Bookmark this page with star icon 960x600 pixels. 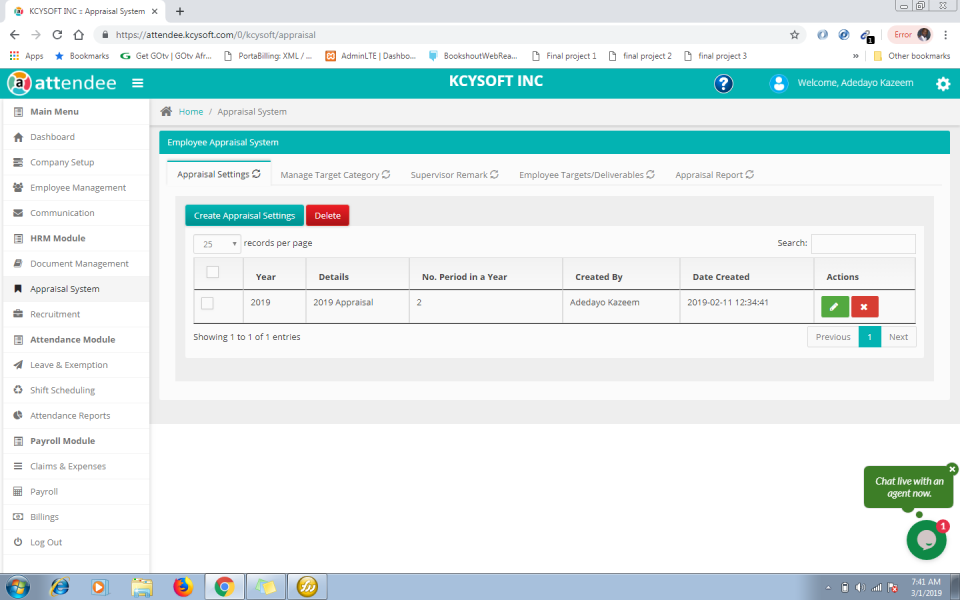pyautogui.click(x=794, y=35)
